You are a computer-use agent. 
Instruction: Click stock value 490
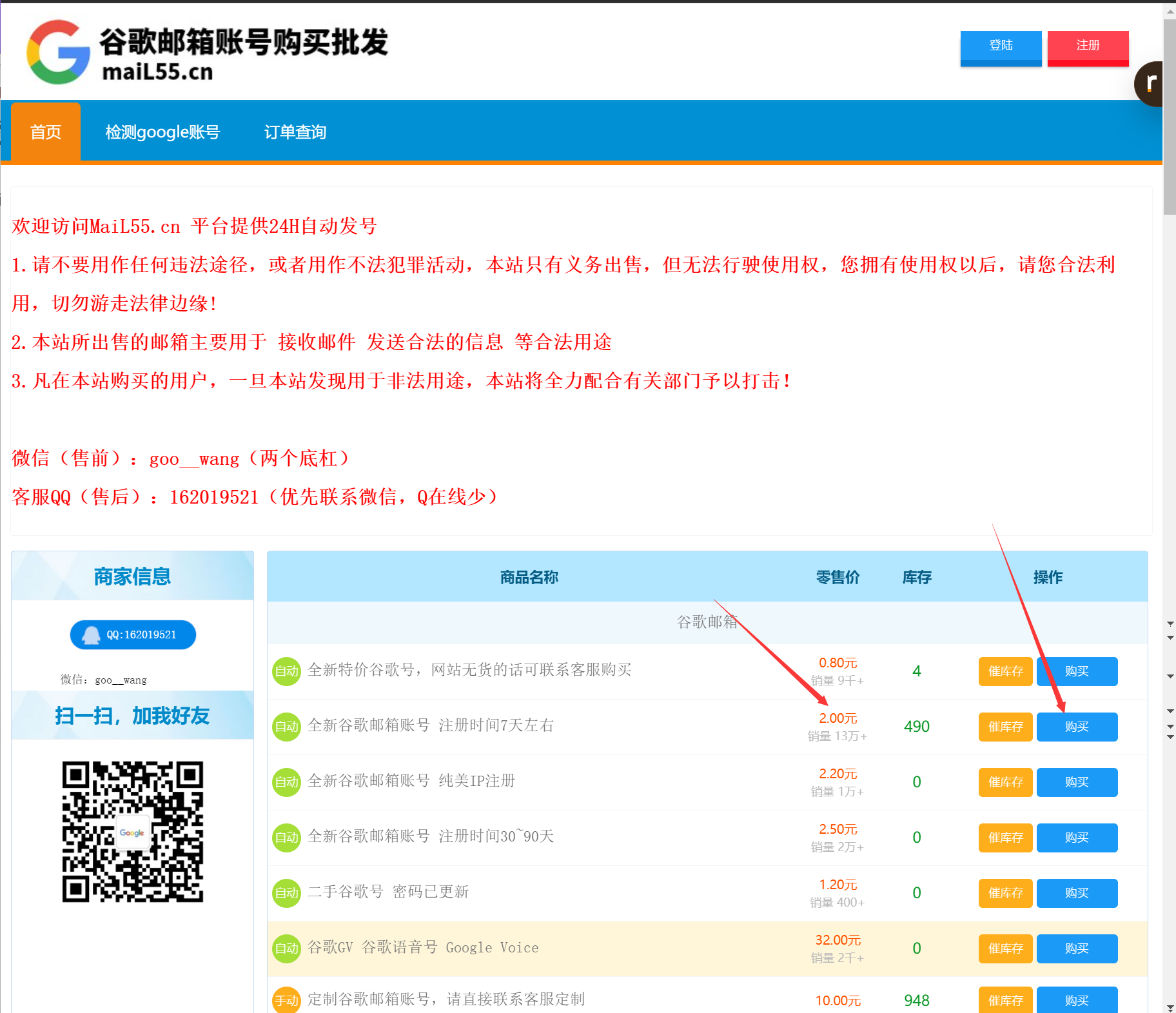point(917,727)
